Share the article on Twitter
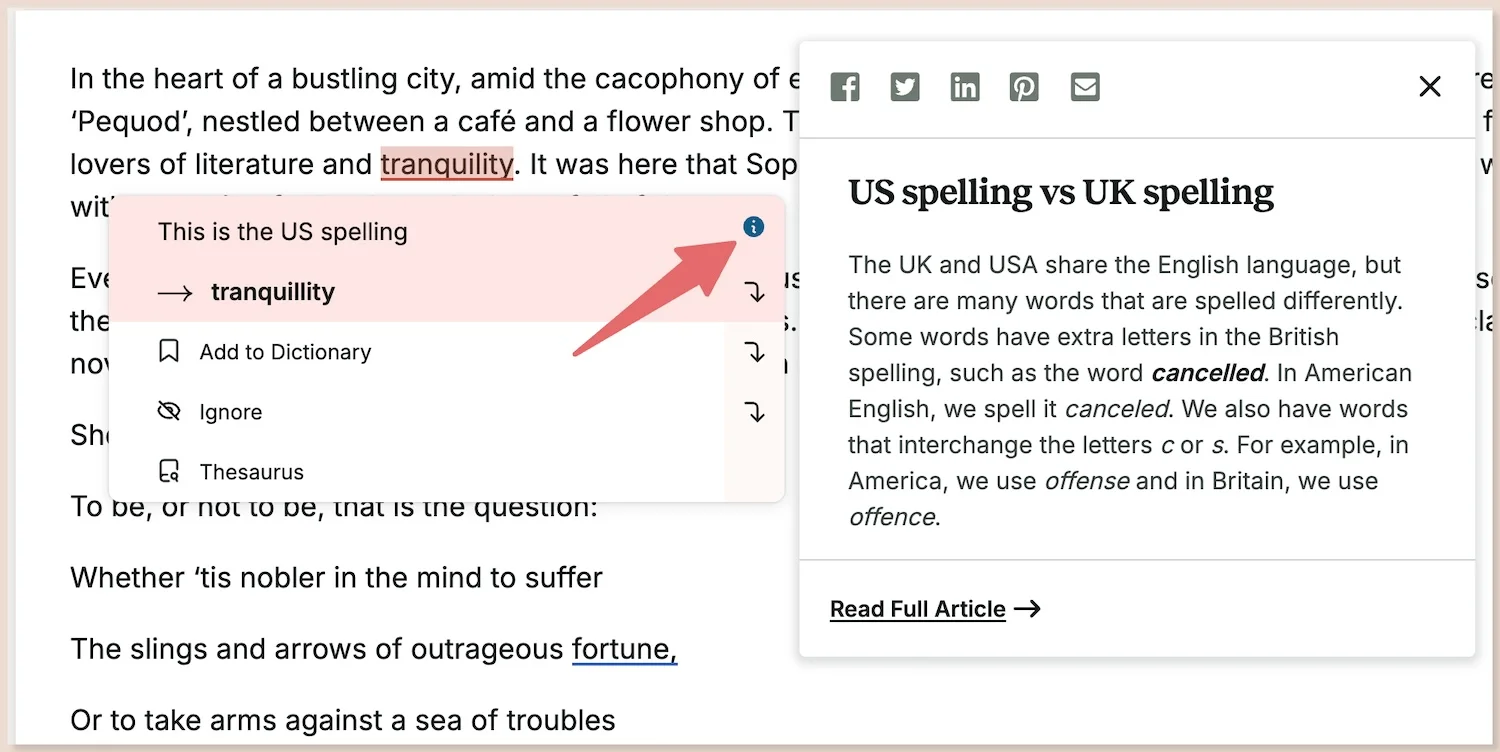 point(905,87)
